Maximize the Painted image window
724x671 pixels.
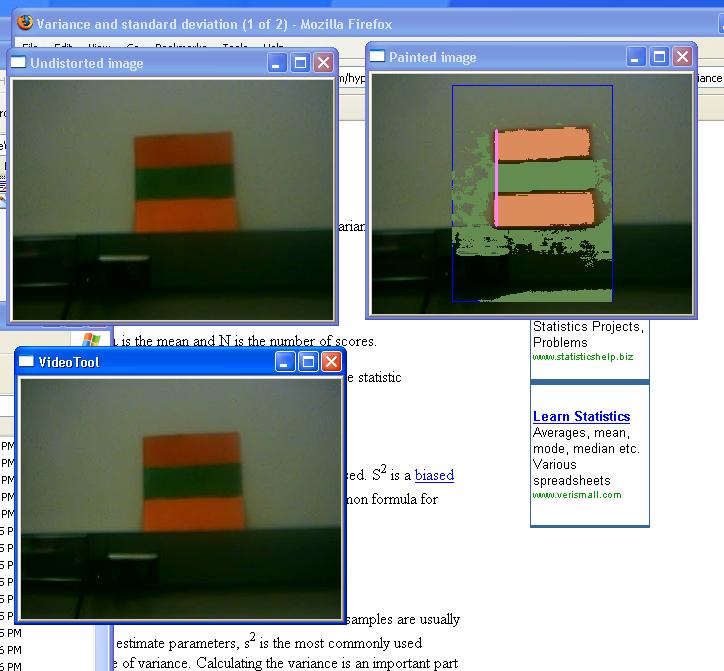659,57
